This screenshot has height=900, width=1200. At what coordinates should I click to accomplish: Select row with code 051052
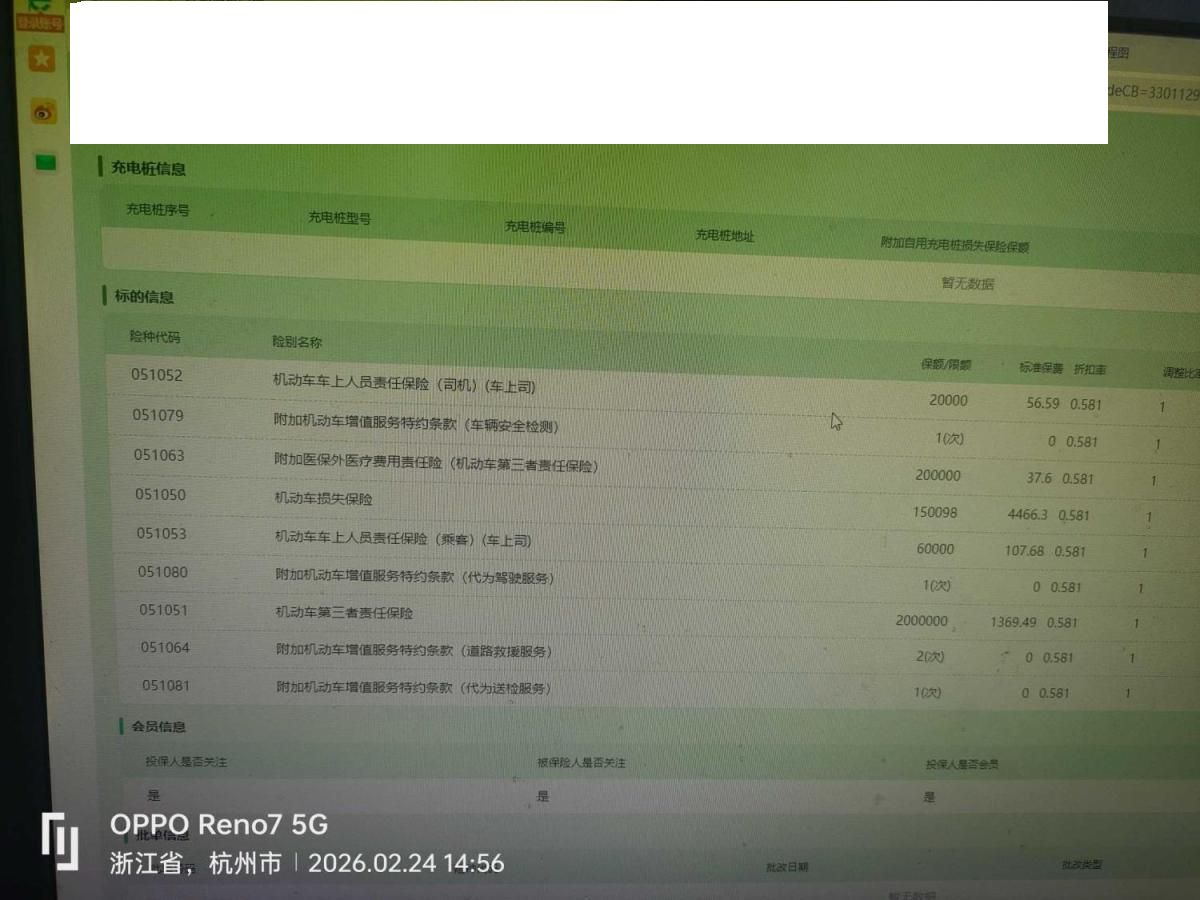coord(157,375)
